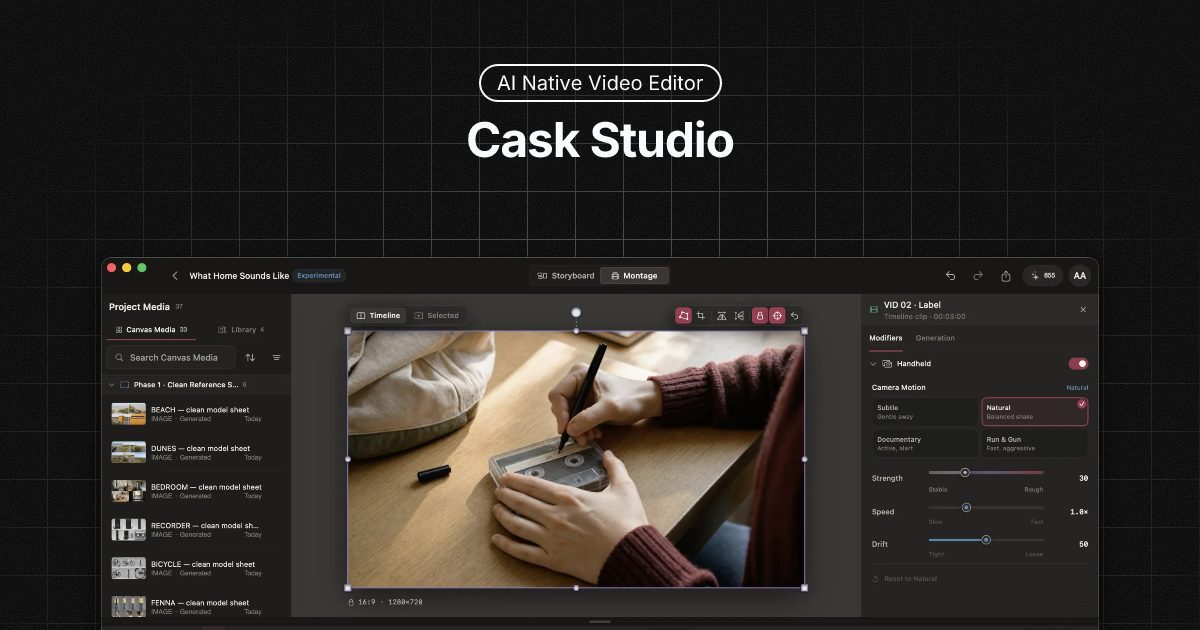
Task: Click the 16:9 · 1280×720 dimension label
Action: (x=390, y=602)
